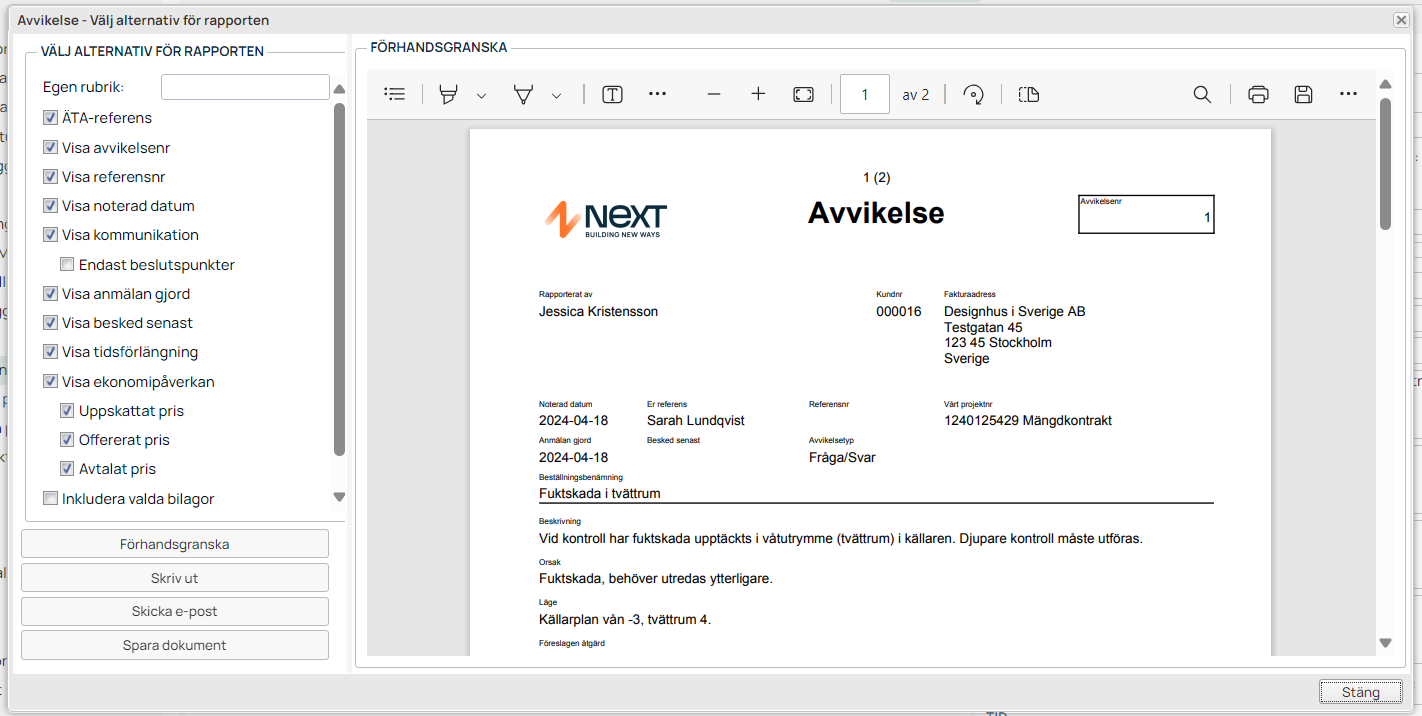Open highlighter options dropdown arrow
Screen dimensions: 1422x716
(x=481, y=95)
